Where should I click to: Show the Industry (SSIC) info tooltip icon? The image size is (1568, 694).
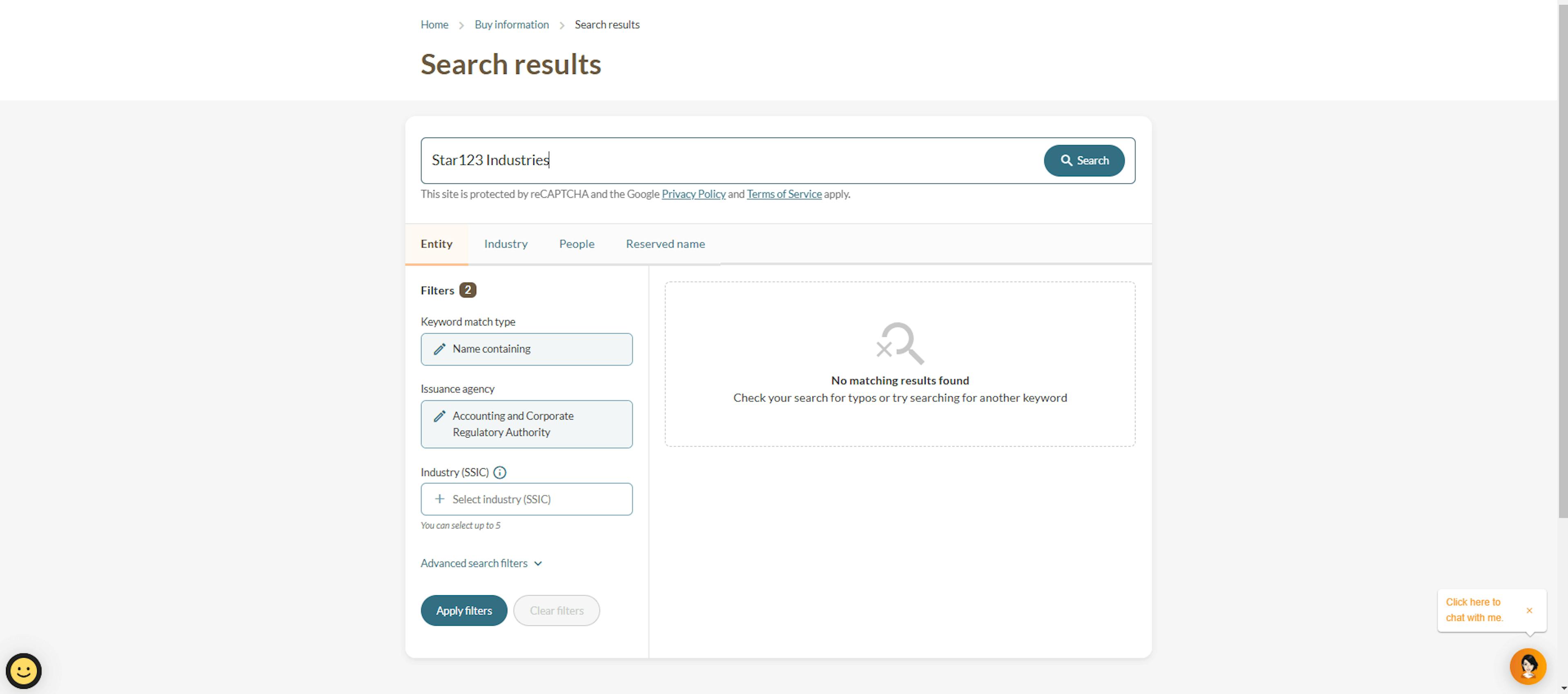[500, 472]
